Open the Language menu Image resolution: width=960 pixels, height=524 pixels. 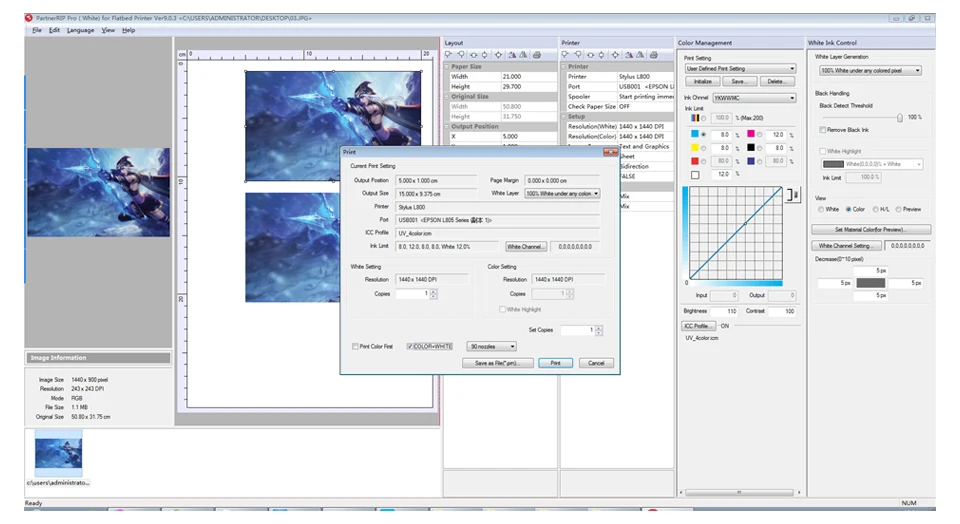click(80, 30)
